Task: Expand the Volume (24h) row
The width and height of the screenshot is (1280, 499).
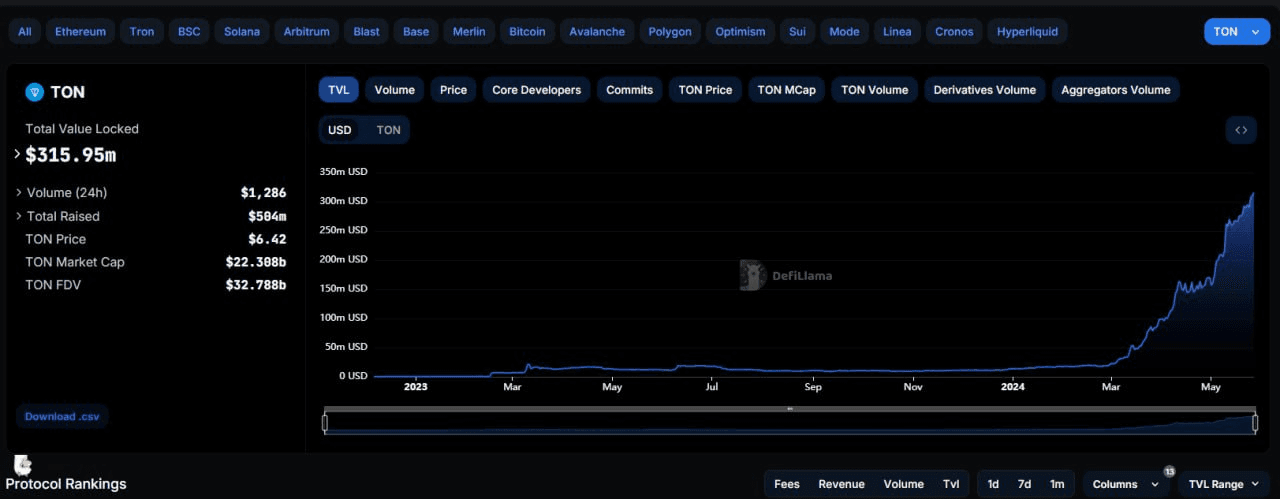Action: click(19, 192)
